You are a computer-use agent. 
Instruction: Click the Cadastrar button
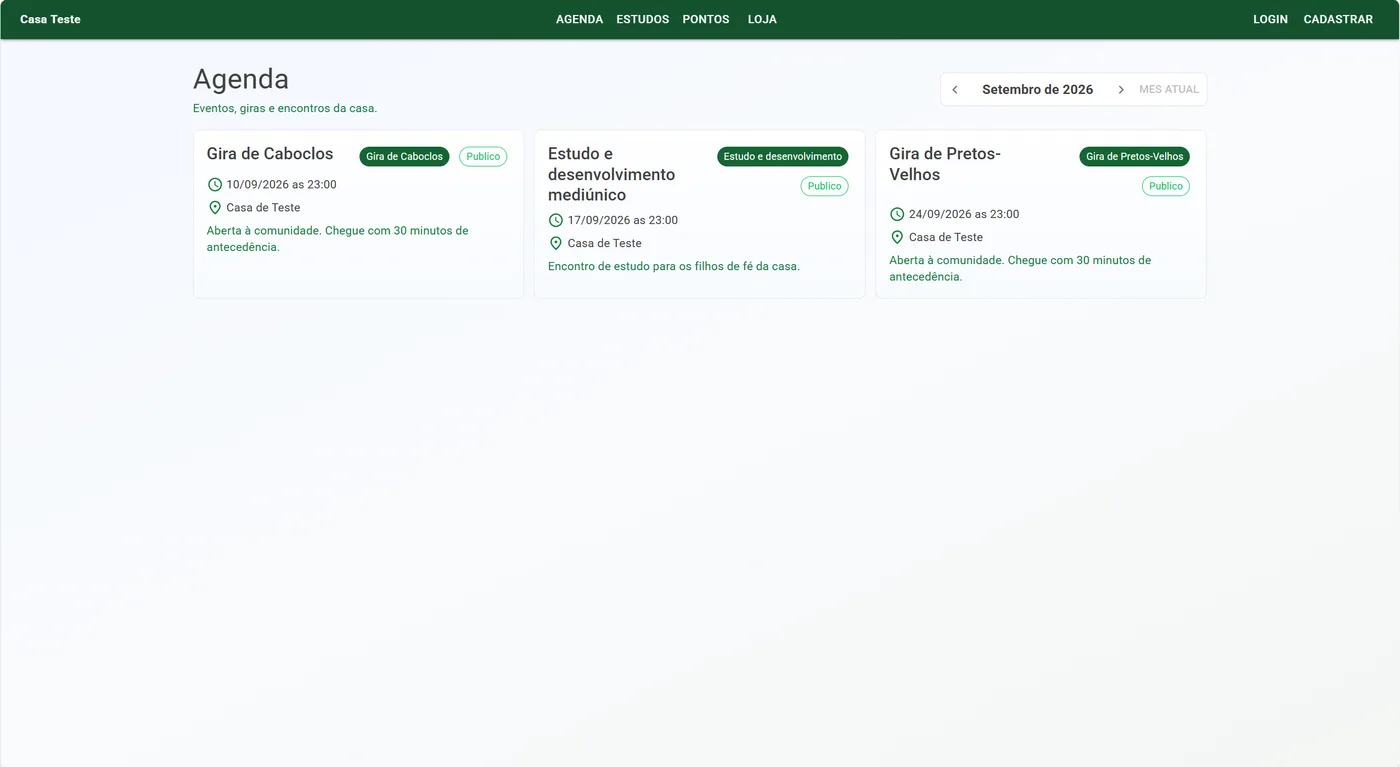[1338, 19]
